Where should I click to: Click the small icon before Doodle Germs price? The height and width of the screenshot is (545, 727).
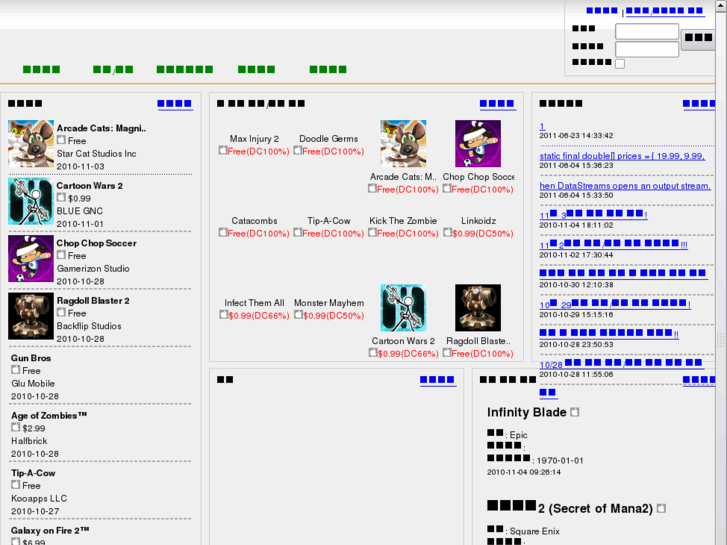click(x=298, y=150)
